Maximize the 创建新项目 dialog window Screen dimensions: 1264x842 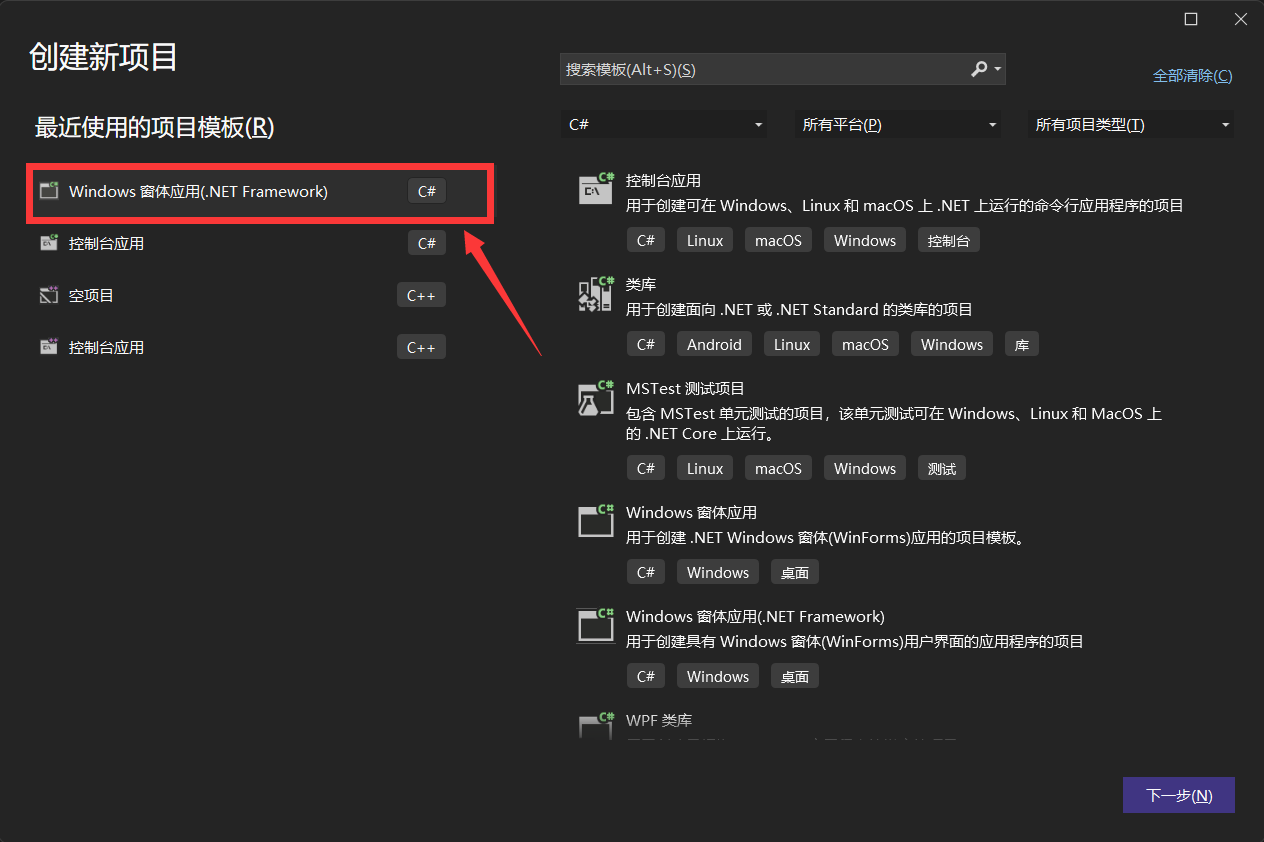click(1191, 19)
